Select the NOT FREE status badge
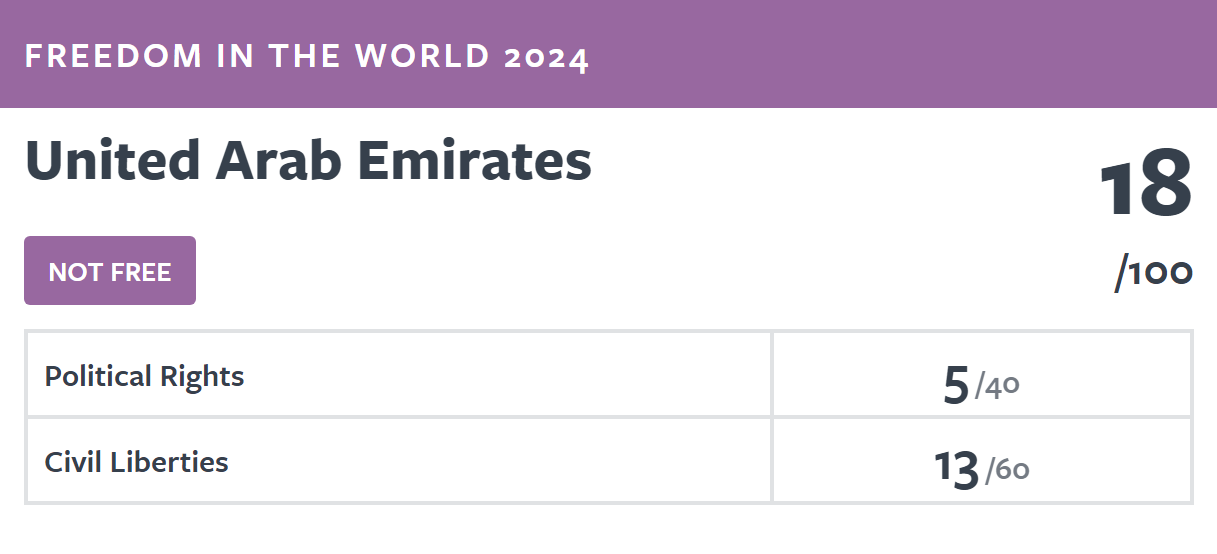Viewport: 1217px width, 554px height. pyautogui.click(x=110, y=271)
